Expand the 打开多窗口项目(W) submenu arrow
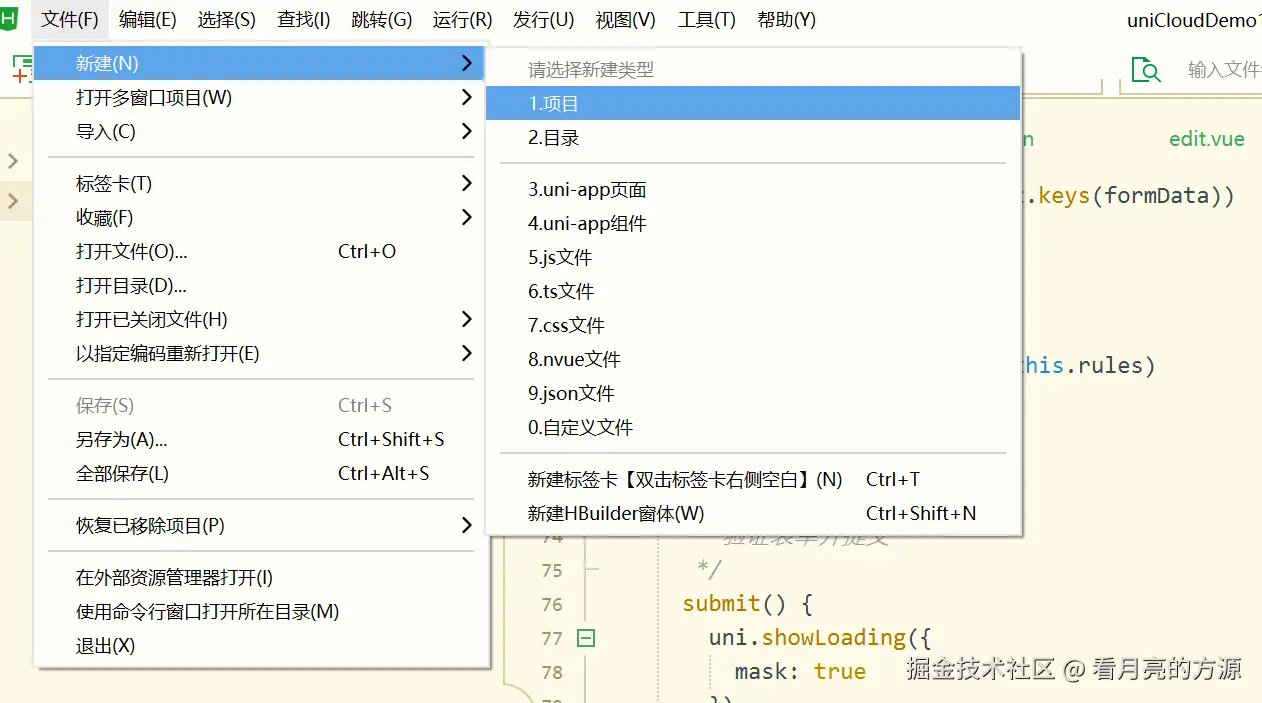This screenshot has width=1262, height=703. [x=466, y=97]
